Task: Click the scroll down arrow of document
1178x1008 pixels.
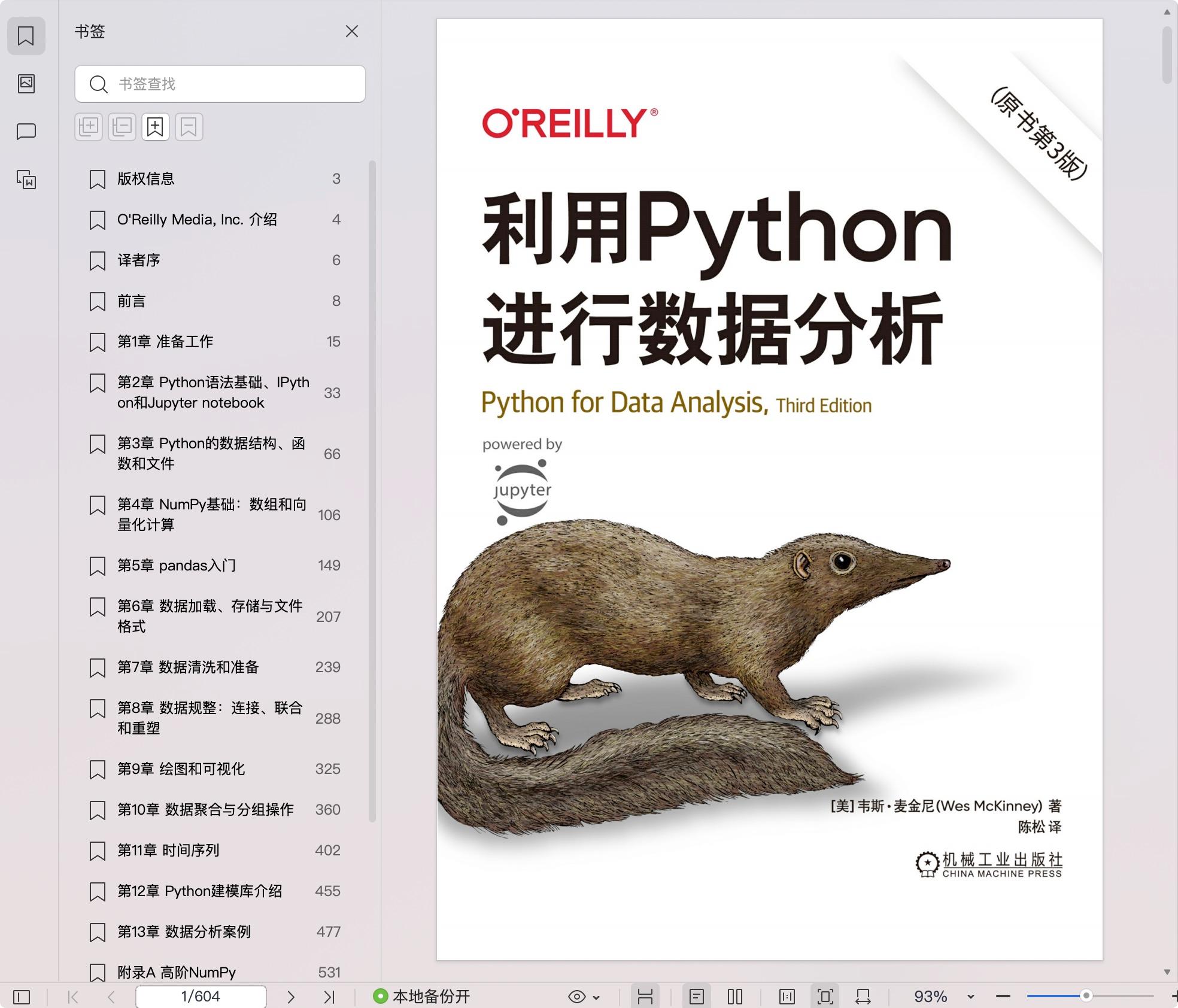Action: click(1167, 972)
